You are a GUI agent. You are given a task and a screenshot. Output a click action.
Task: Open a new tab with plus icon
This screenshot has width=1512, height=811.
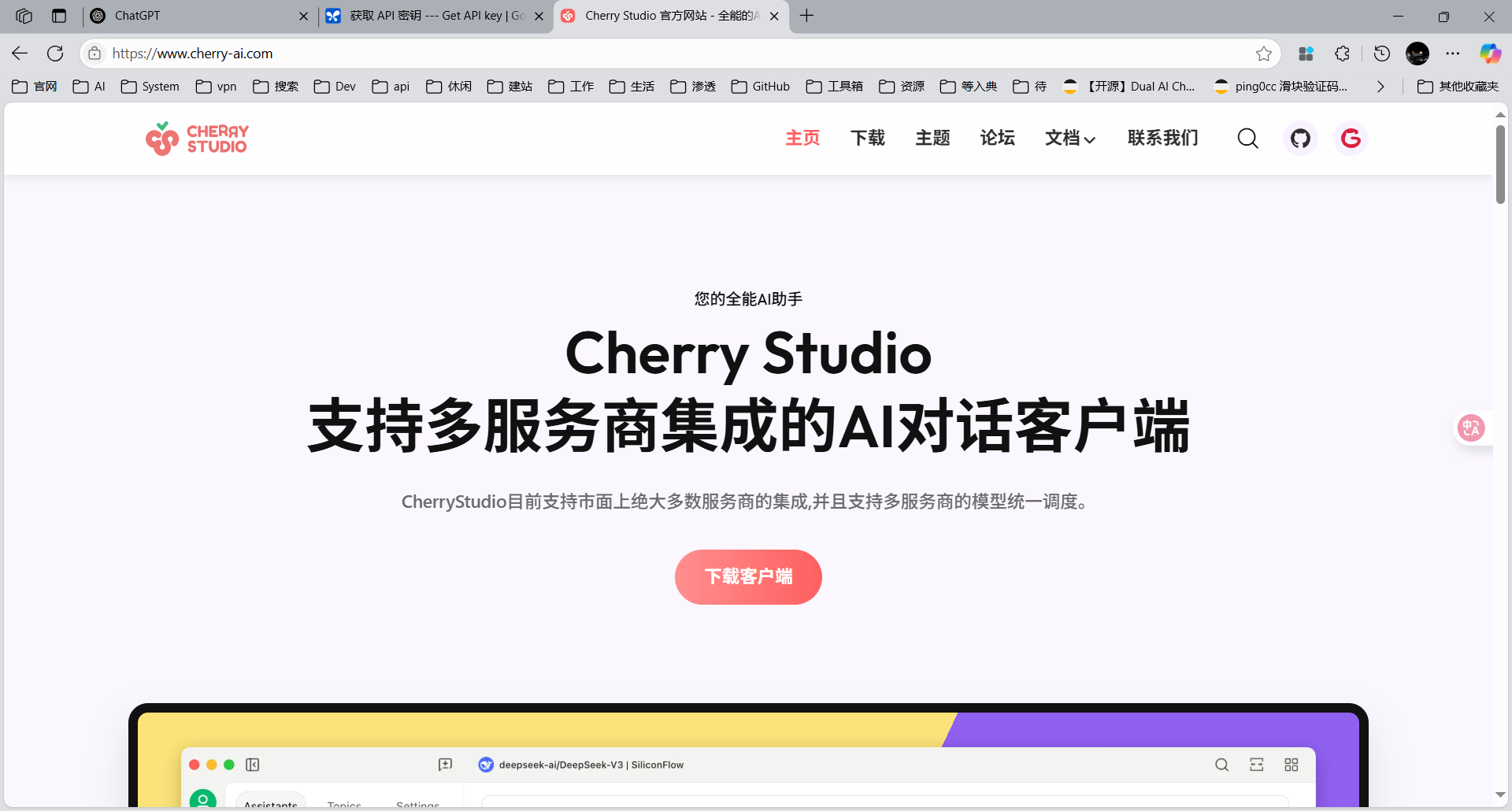click(x=807, y=16)
